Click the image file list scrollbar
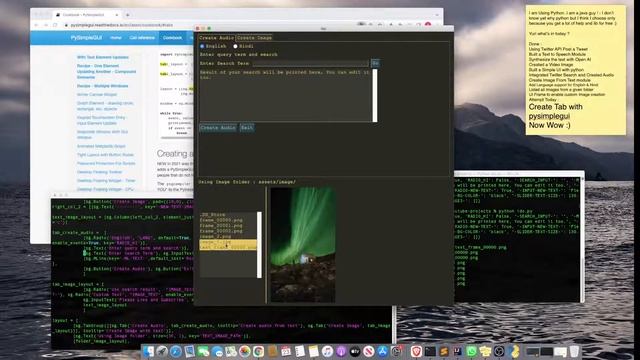Screen dimensions: 640x360 click(259, 245)
